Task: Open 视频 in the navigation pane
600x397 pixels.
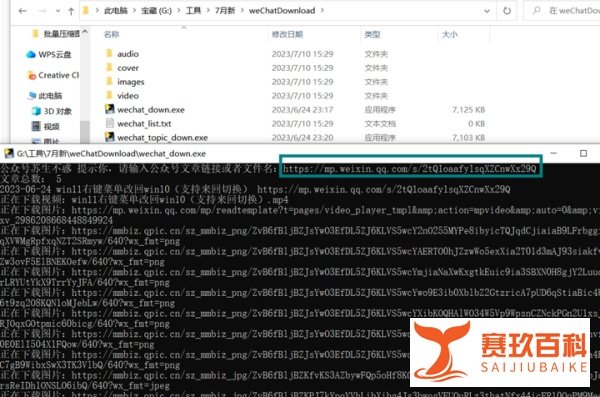Action: click(x=51, y=127)
